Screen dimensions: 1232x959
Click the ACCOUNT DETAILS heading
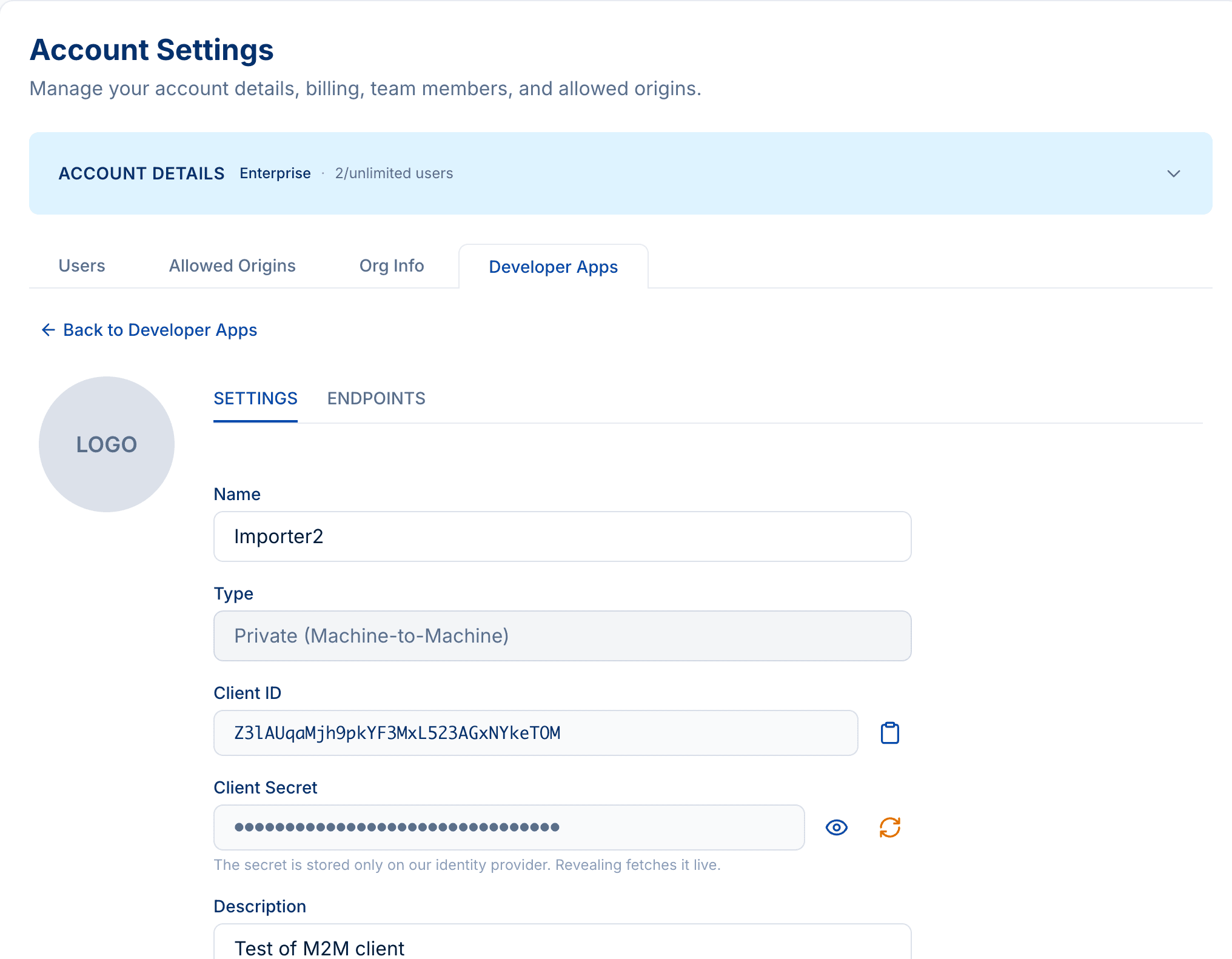click(x=141, y=173)
